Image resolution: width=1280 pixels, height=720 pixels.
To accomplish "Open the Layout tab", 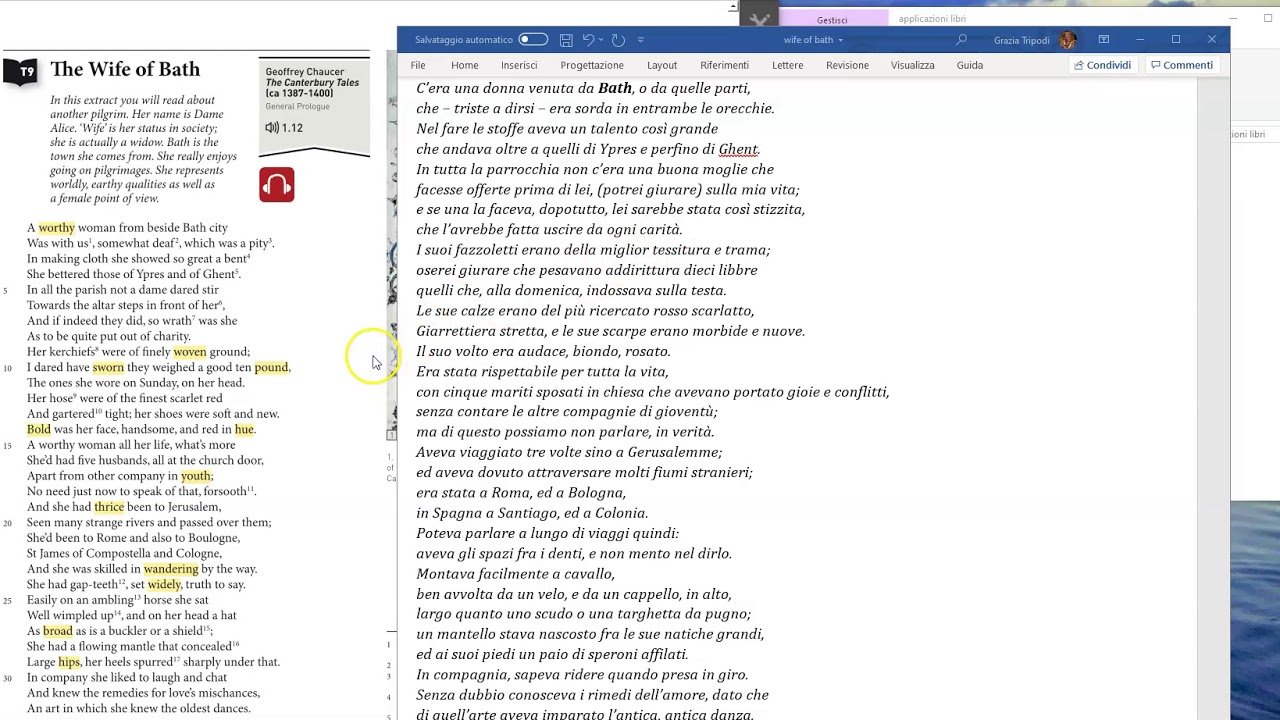I will pyautogui.click(x=662, y=65).
